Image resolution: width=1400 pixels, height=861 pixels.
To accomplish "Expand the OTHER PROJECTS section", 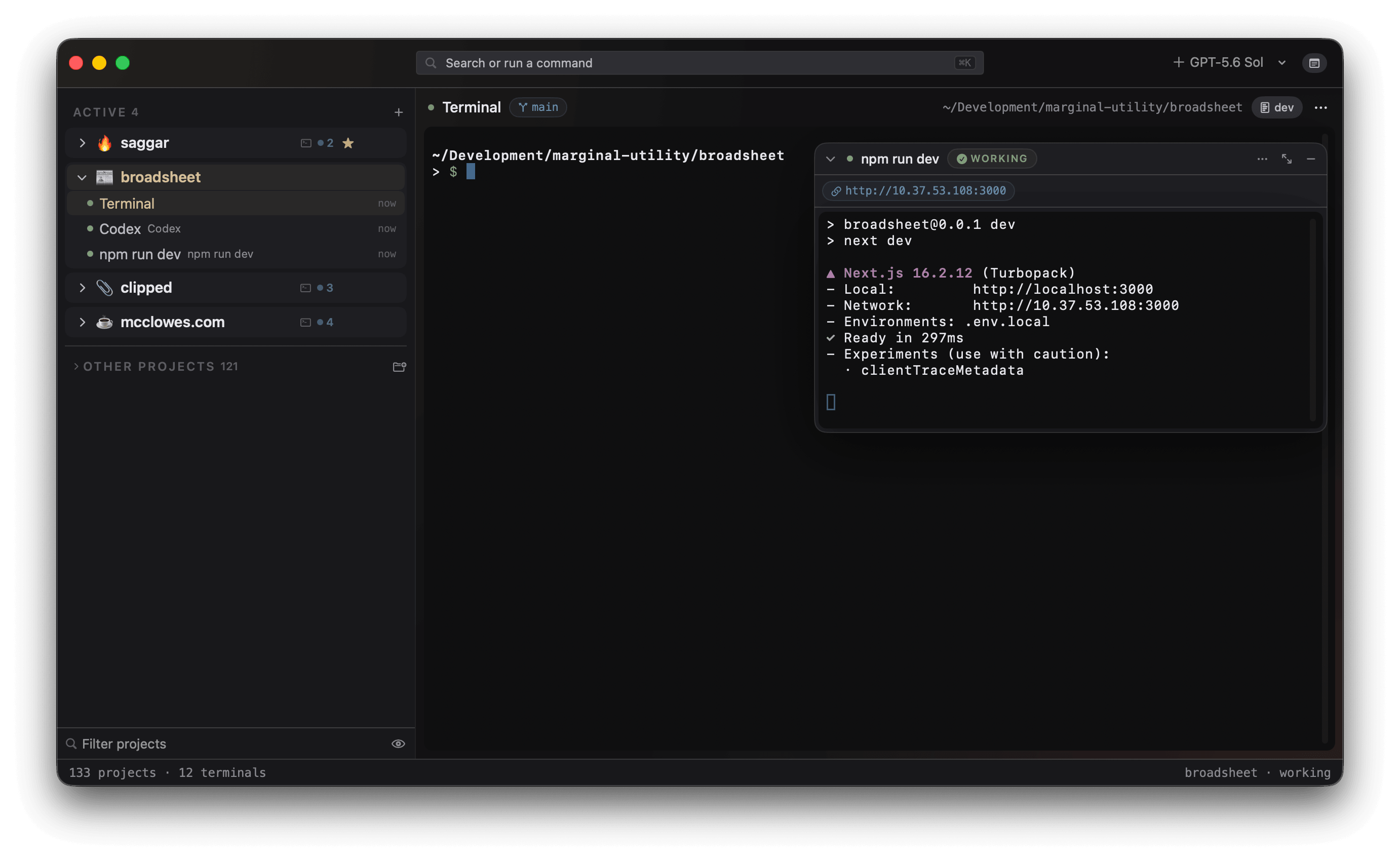I will click(x=75, y=366).
